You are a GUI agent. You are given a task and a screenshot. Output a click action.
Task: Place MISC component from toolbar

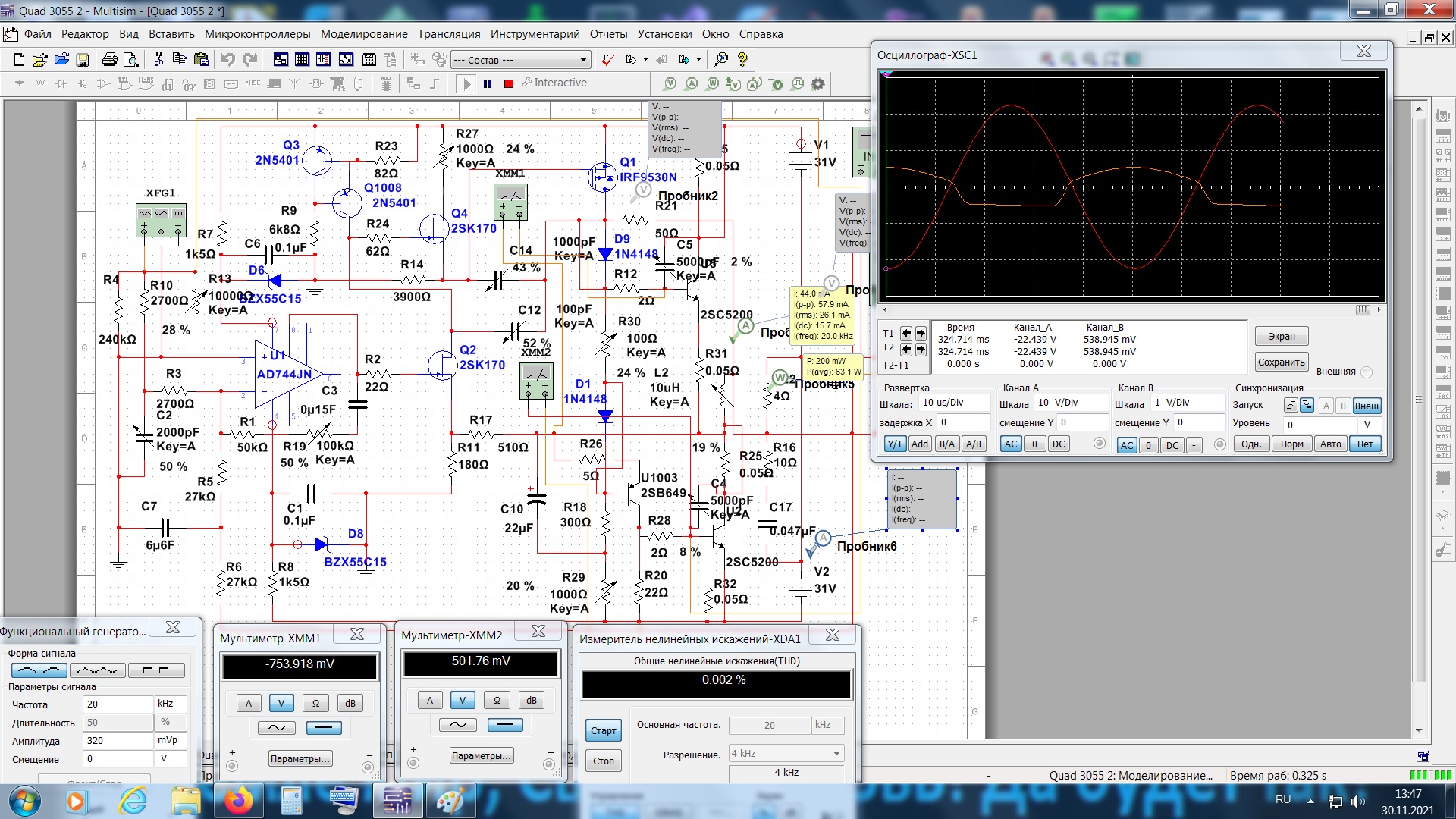252,83
